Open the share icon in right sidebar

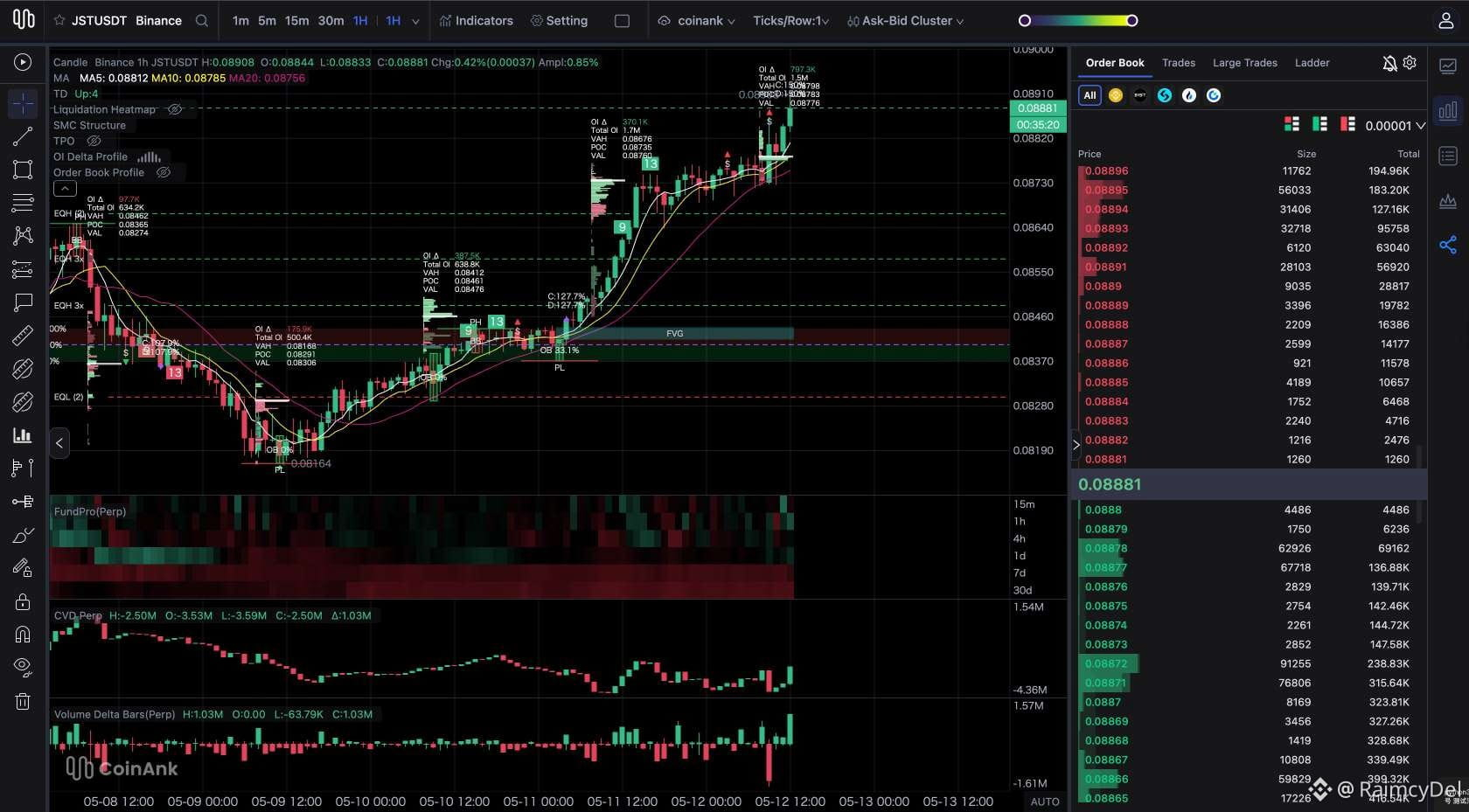[1448, 246]
